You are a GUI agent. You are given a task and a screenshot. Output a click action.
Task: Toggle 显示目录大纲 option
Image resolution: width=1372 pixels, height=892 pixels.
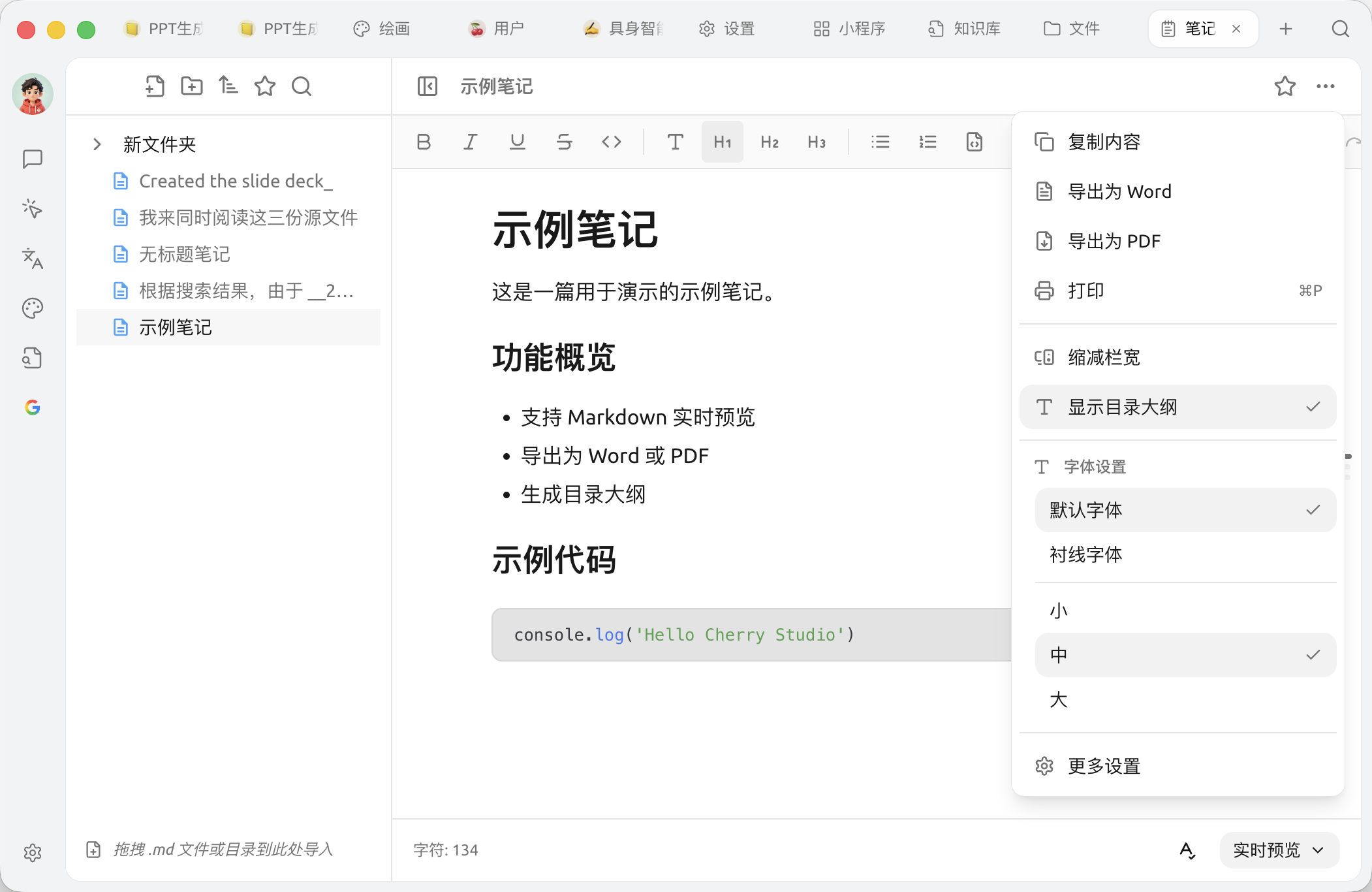tap(1178, 407)
